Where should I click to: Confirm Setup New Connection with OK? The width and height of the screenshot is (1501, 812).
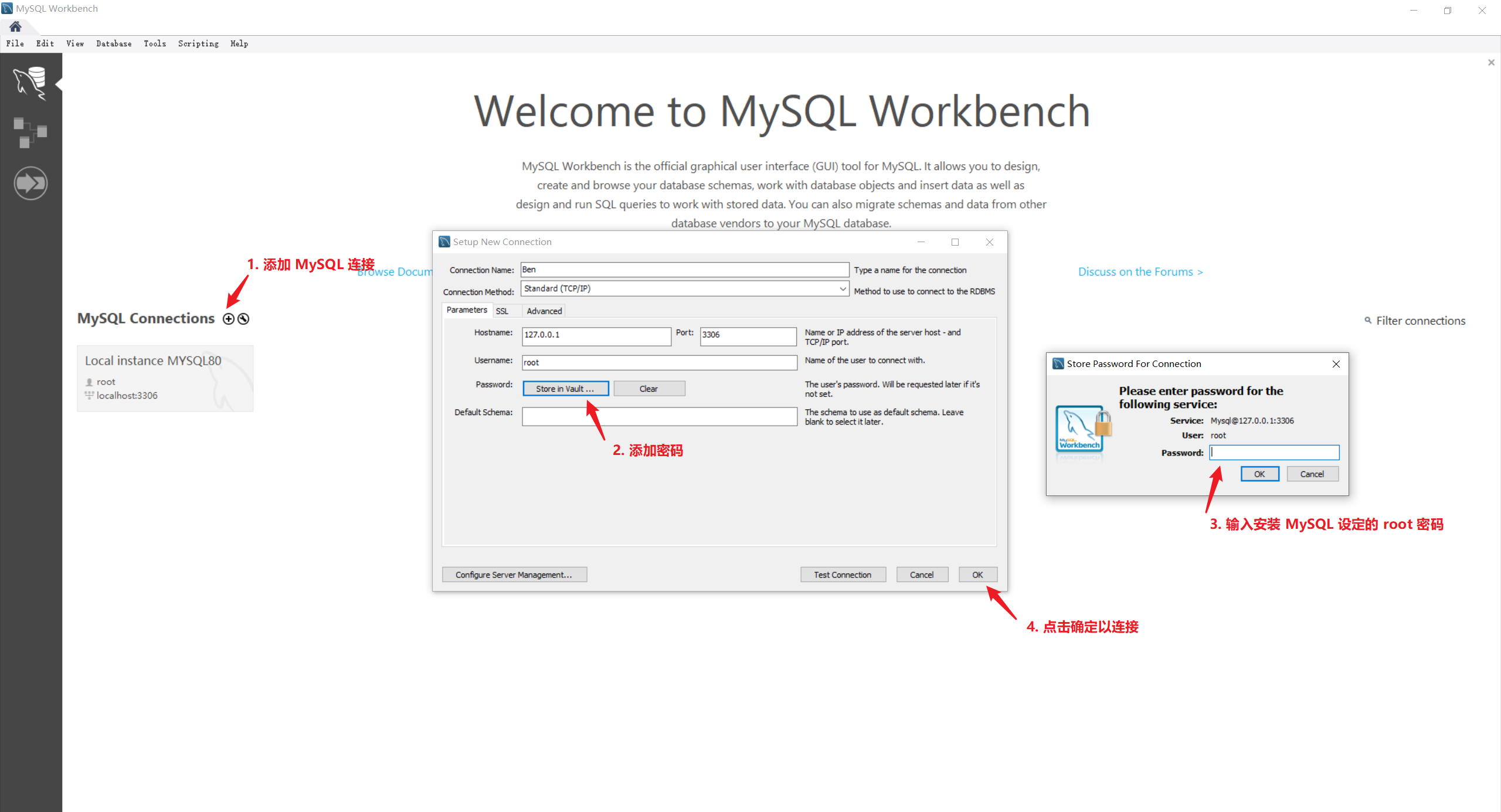point(977,575)
